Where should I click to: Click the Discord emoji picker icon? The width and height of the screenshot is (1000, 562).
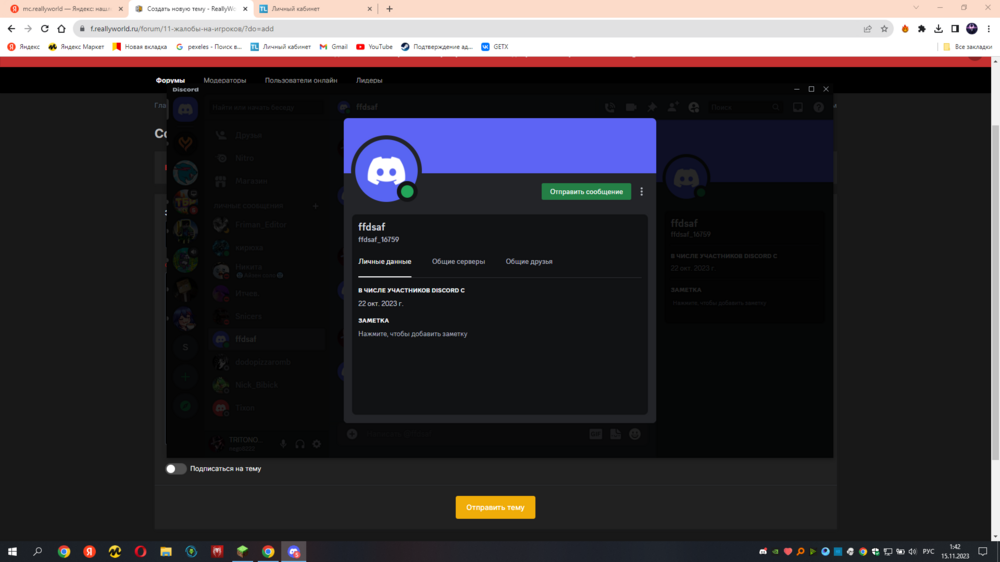(635, 434)
